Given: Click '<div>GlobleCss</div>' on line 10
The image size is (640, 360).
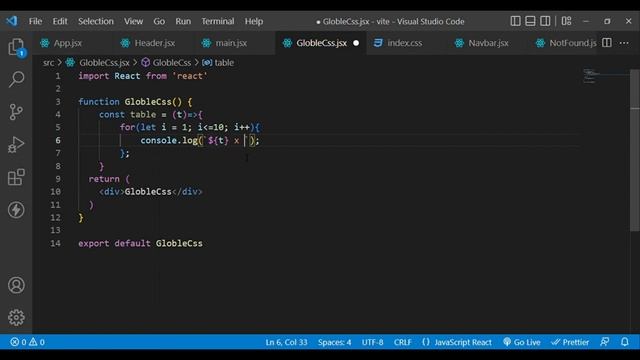Looking at the screenshot, I should click(150, 192).
